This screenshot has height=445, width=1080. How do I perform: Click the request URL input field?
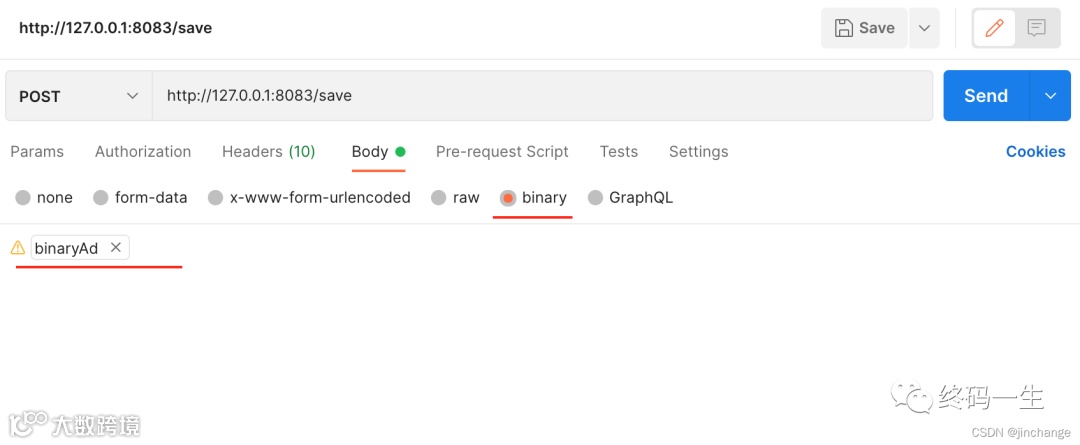(540, 96)
